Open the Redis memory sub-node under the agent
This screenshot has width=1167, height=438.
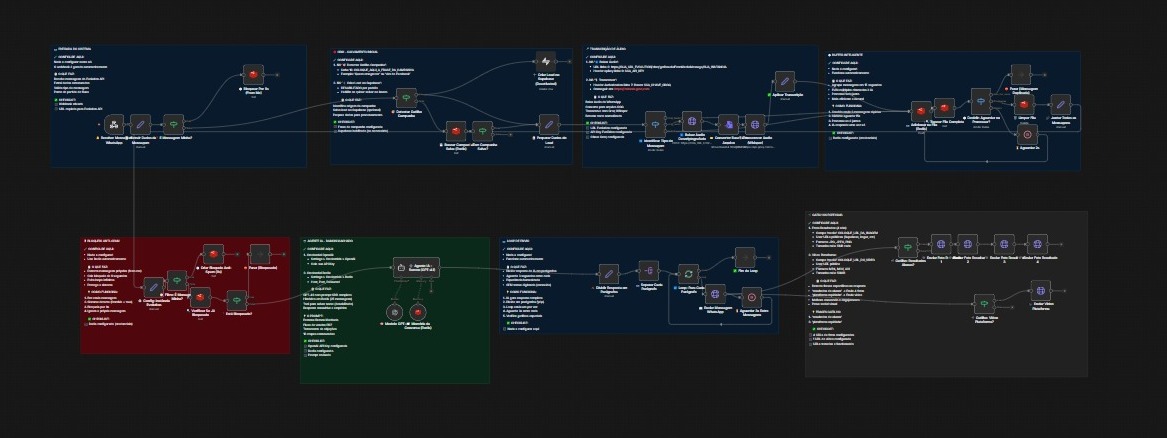[420, 312]
